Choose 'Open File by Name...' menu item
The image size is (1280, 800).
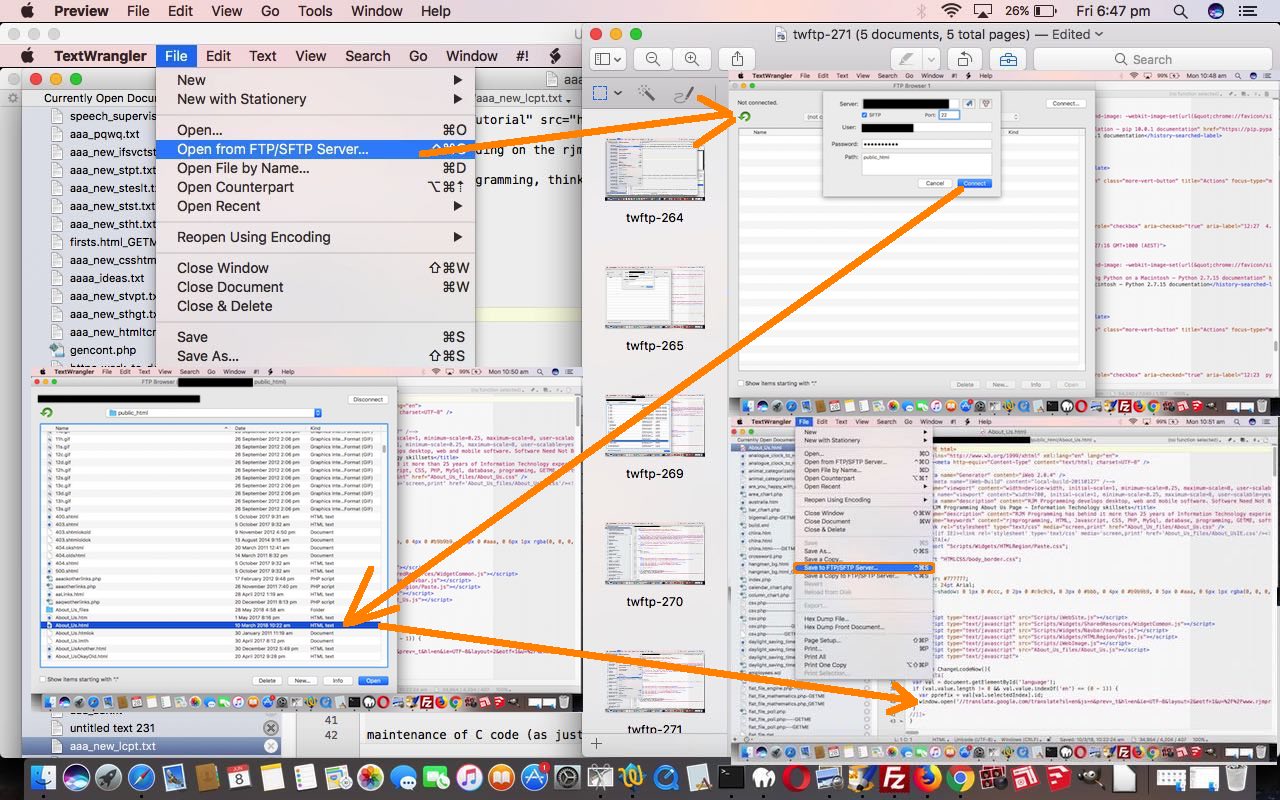[316, 168]
